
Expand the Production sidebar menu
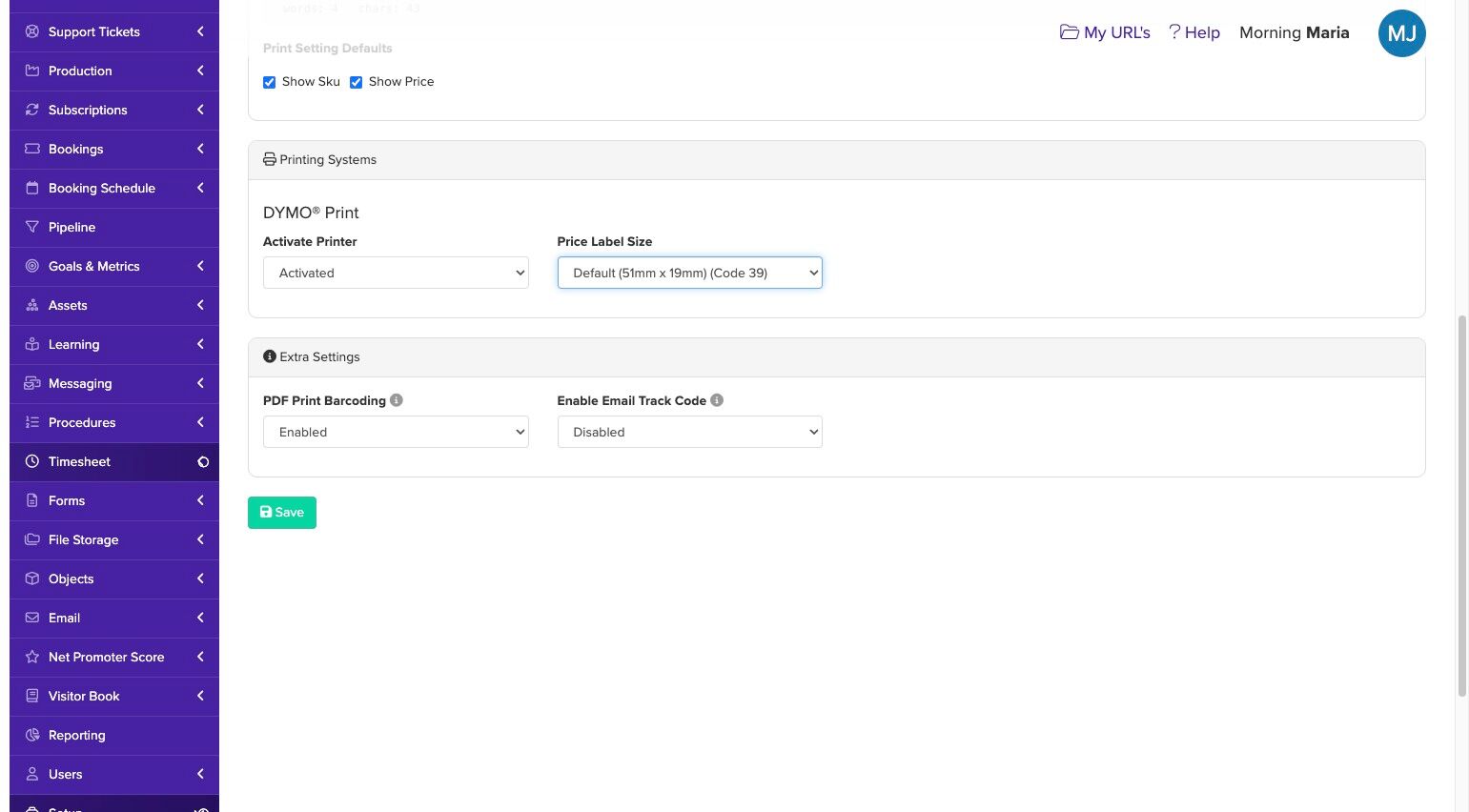tap(114, 71)
